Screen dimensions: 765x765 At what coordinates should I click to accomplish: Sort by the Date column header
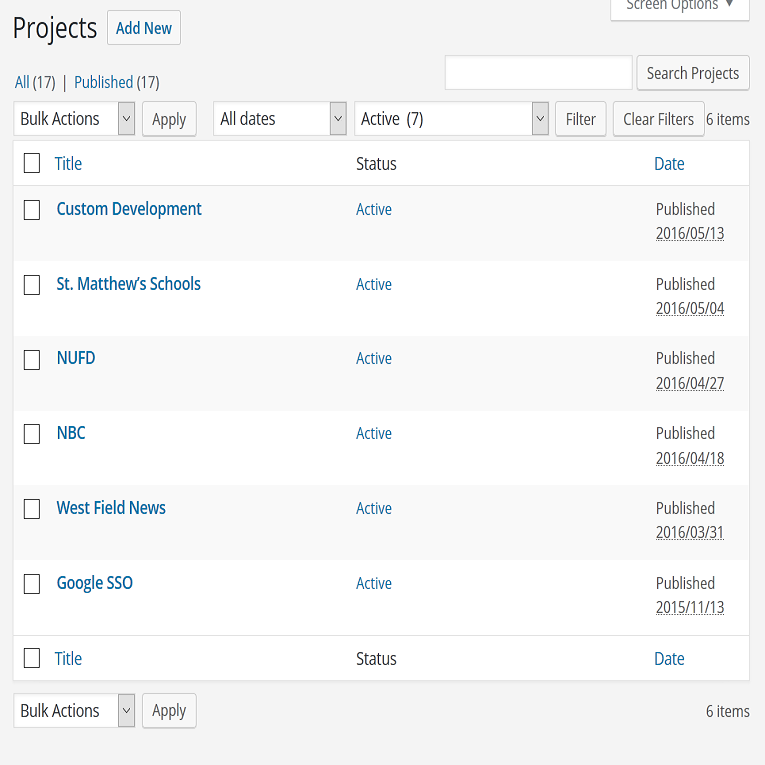(x=669, y=164)
